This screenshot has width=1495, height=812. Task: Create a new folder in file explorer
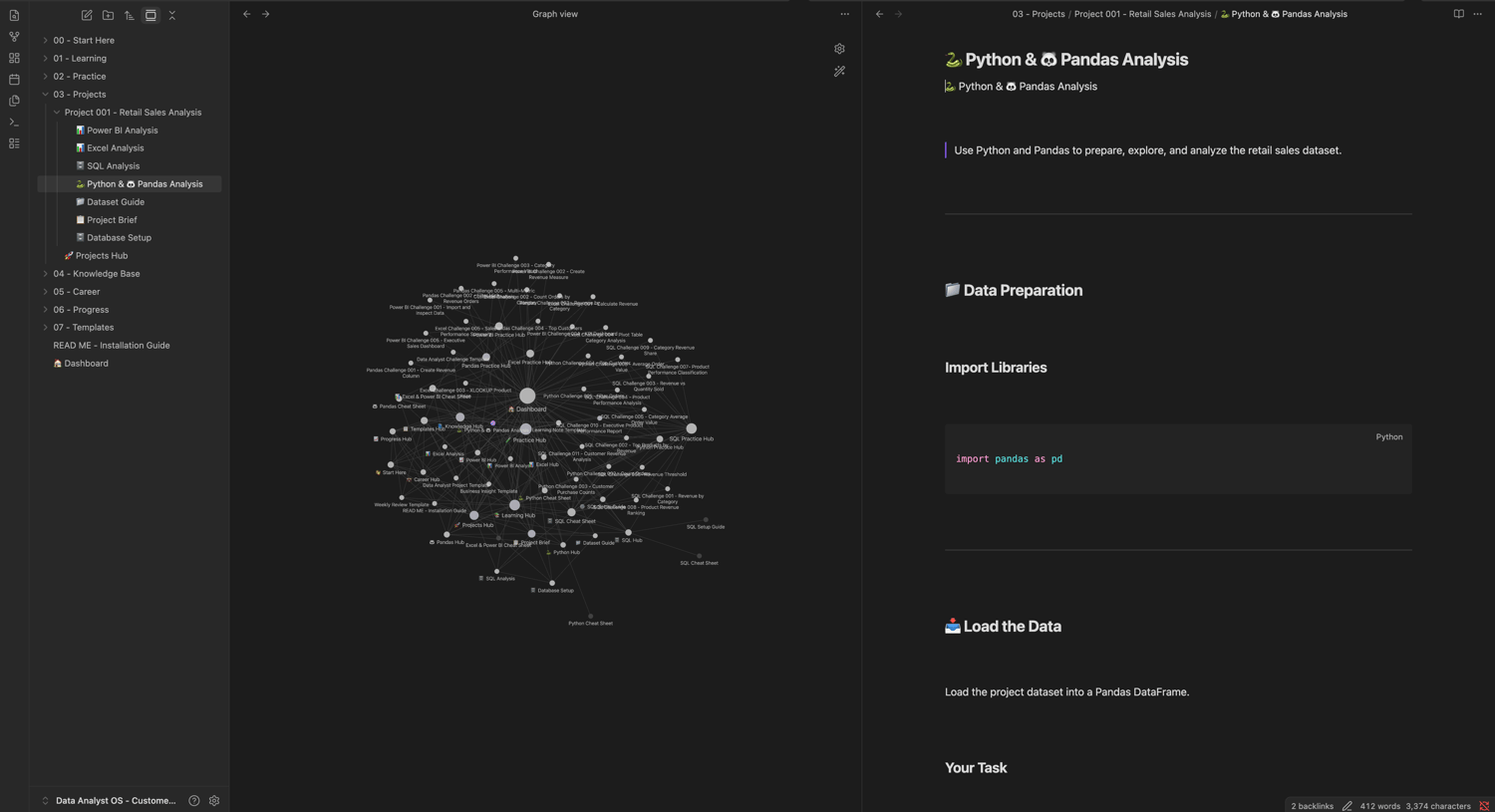coord(108,15)
